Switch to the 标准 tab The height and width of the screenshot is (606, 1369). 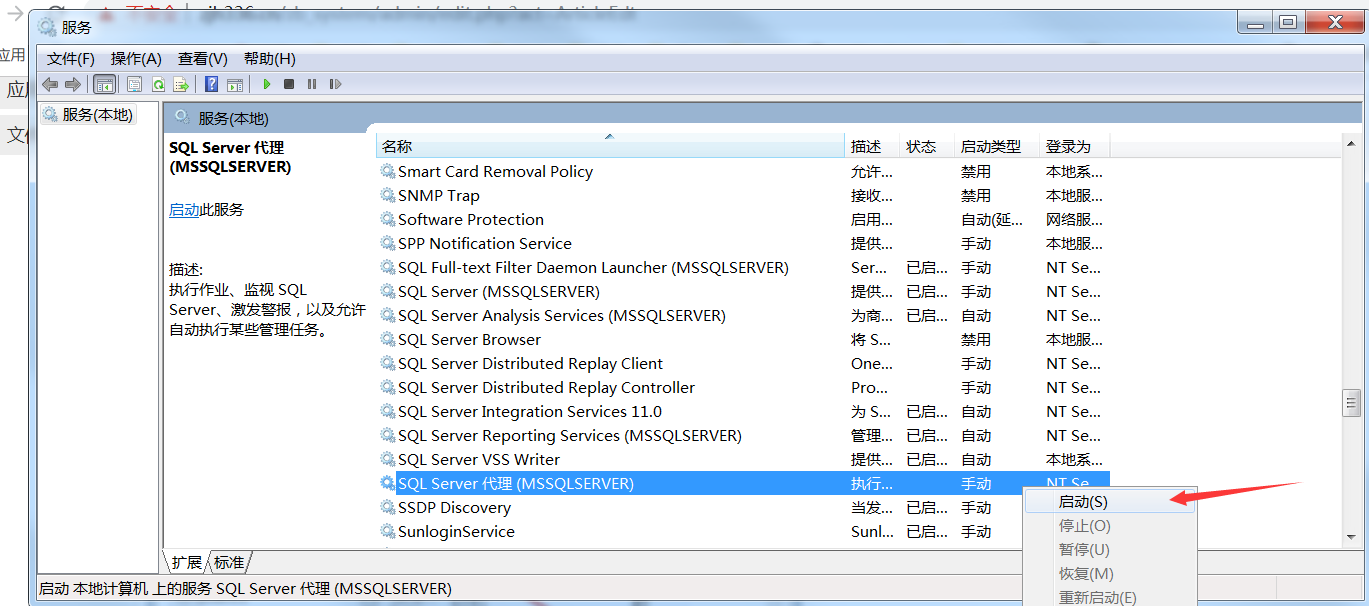point(229,562)
